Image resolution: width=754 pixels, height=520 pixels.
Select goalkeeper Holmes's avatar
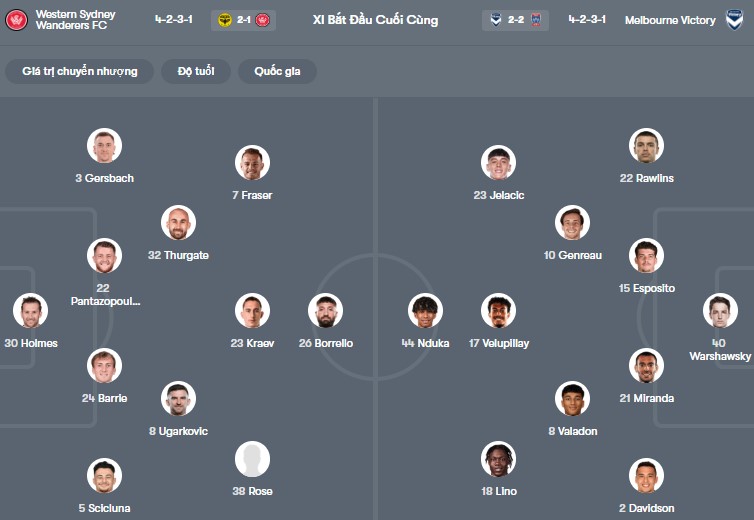coord(31,311)
